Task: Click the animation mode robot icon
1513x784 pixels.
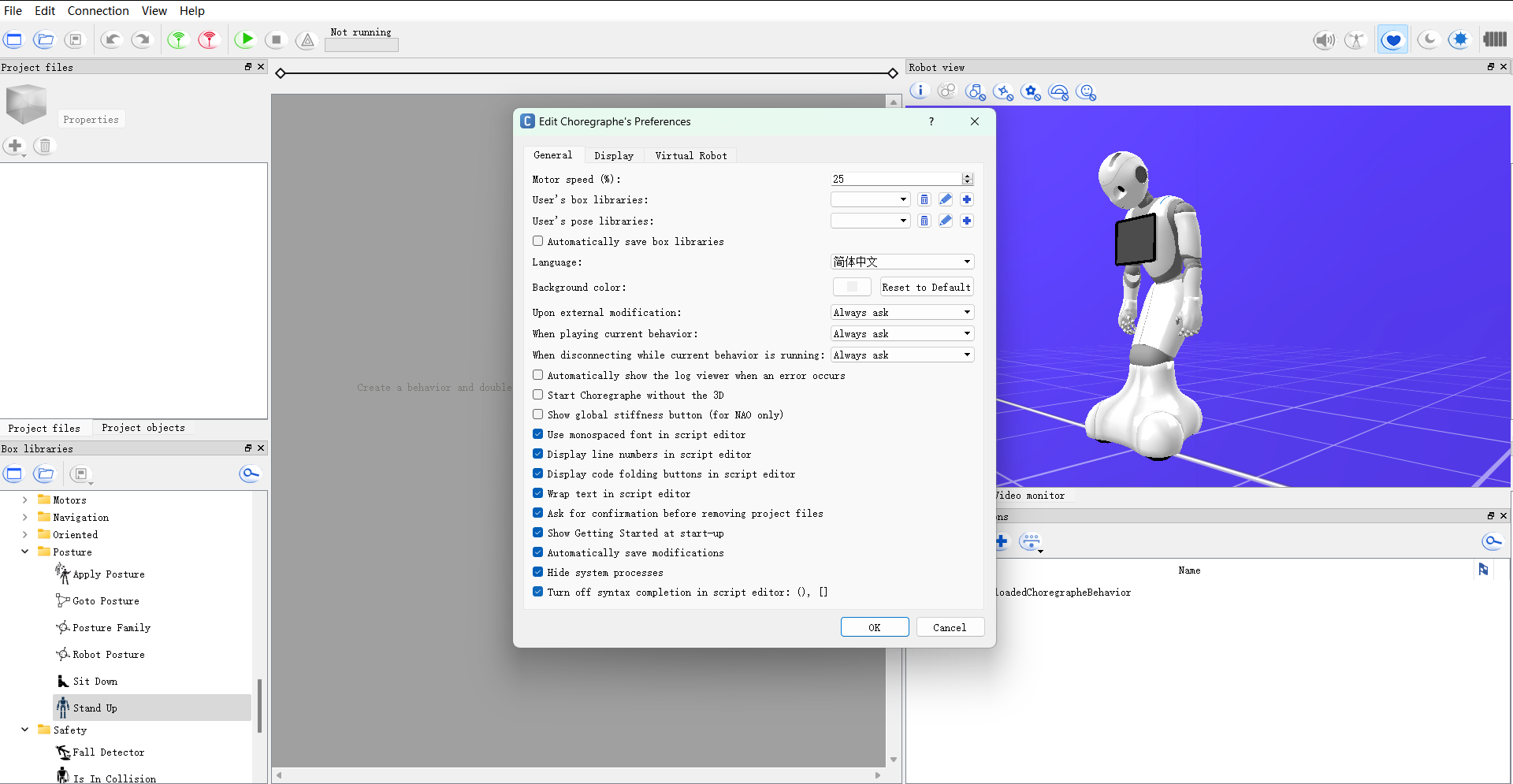Action: coord(1355,39)
